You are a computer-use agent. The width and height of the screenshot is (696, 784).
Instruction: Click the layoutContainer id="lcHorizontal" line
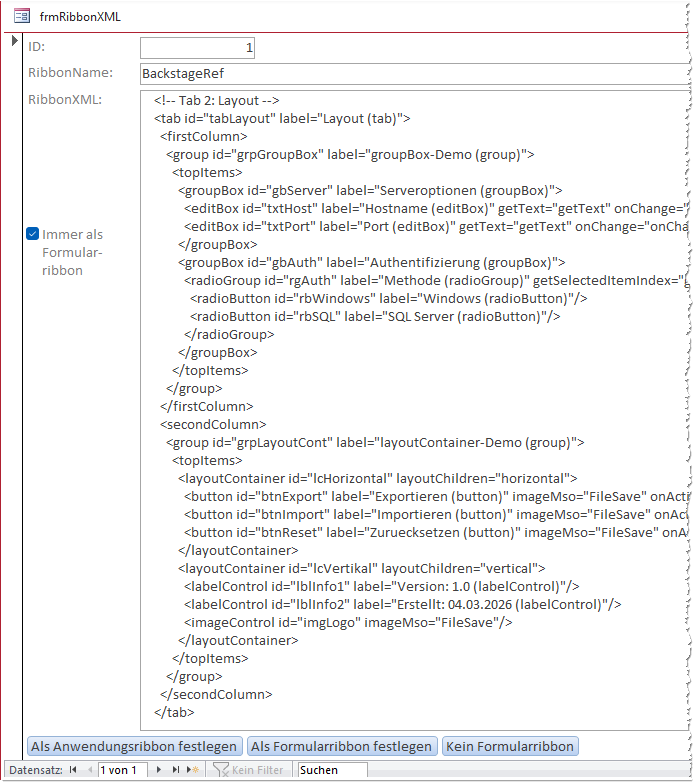coord(378,478)
